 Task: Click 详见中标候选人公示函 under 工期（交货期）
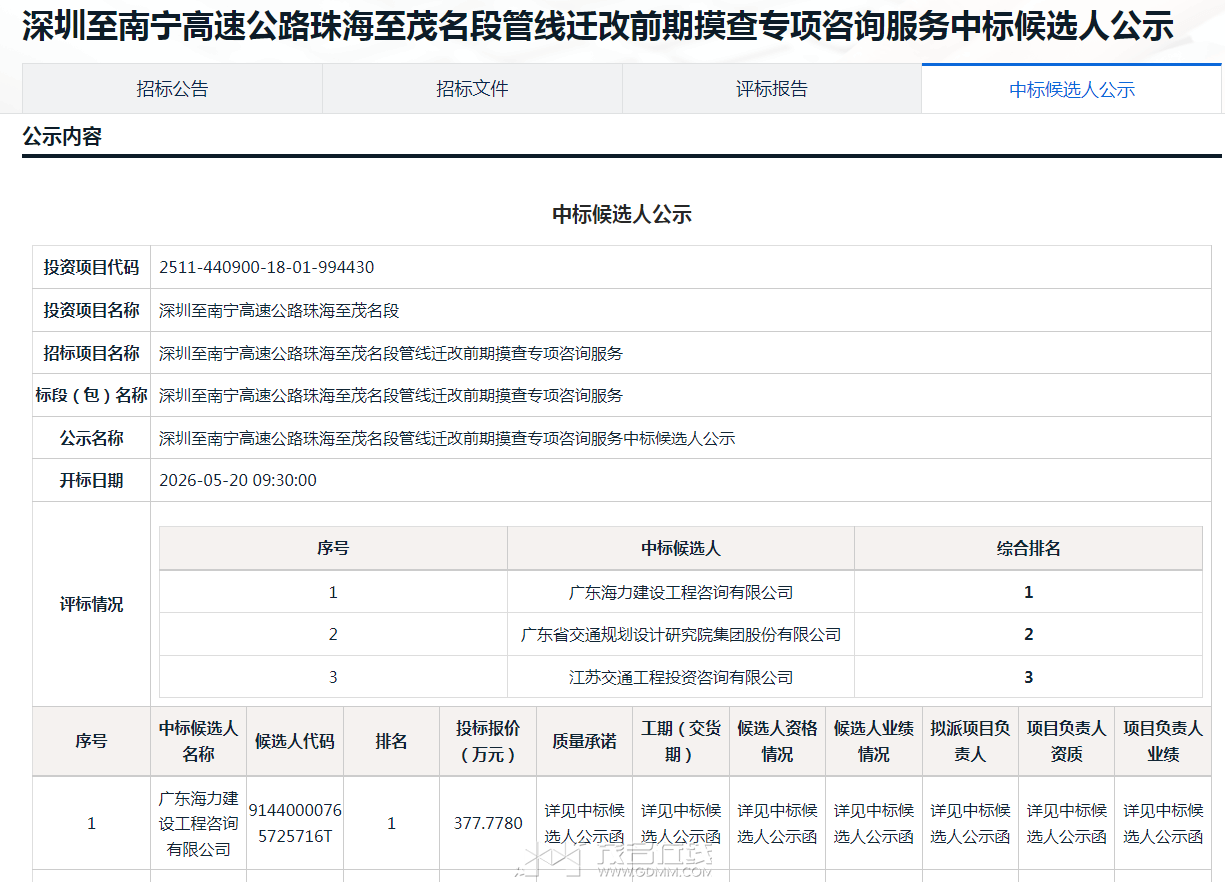[x=681, y=823]
